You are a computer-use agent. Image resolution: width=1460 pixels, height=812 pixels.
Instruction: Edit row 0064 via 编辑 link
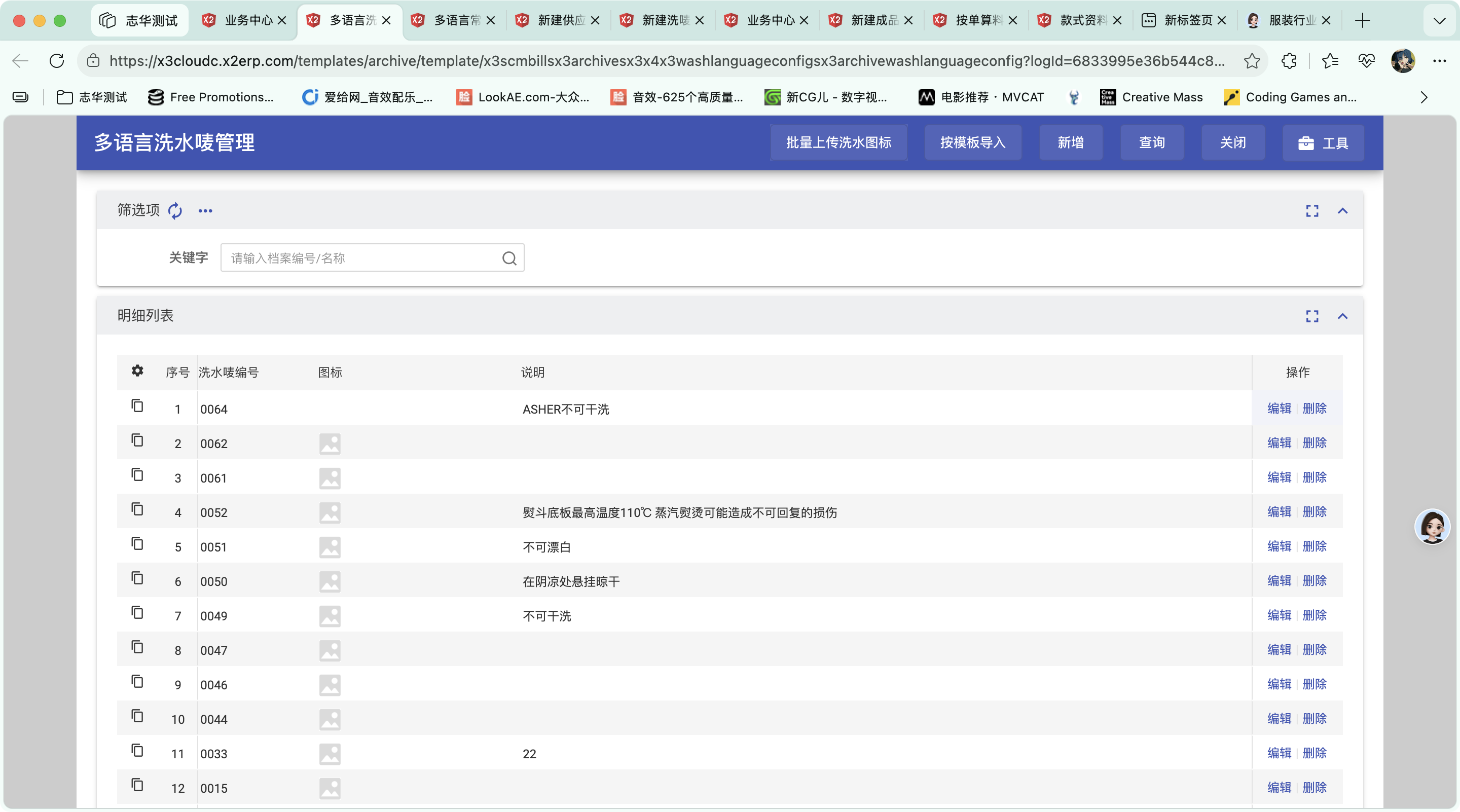tap(1279, 408)
